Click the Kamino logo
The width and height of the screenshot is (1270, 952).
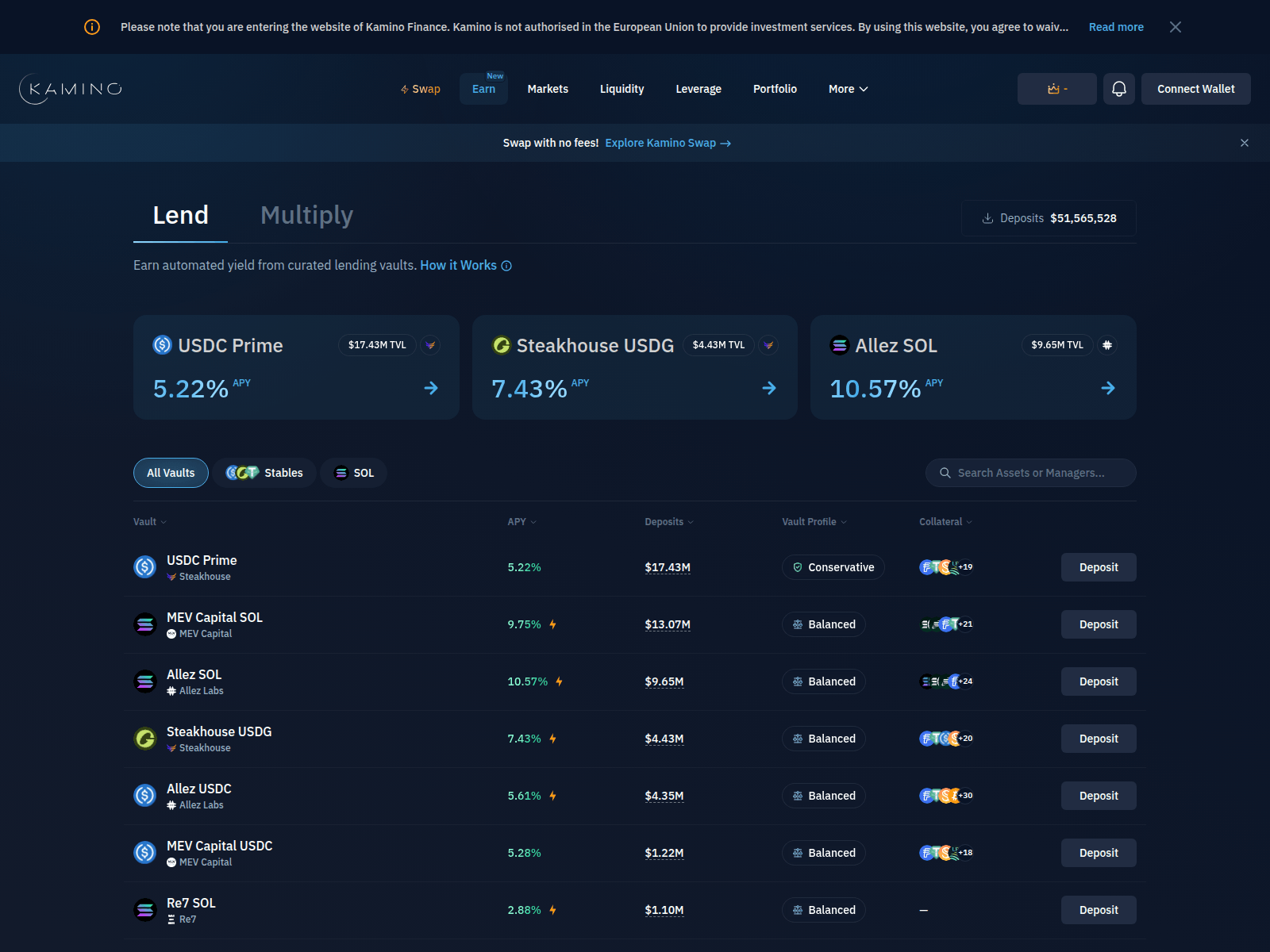71,89
